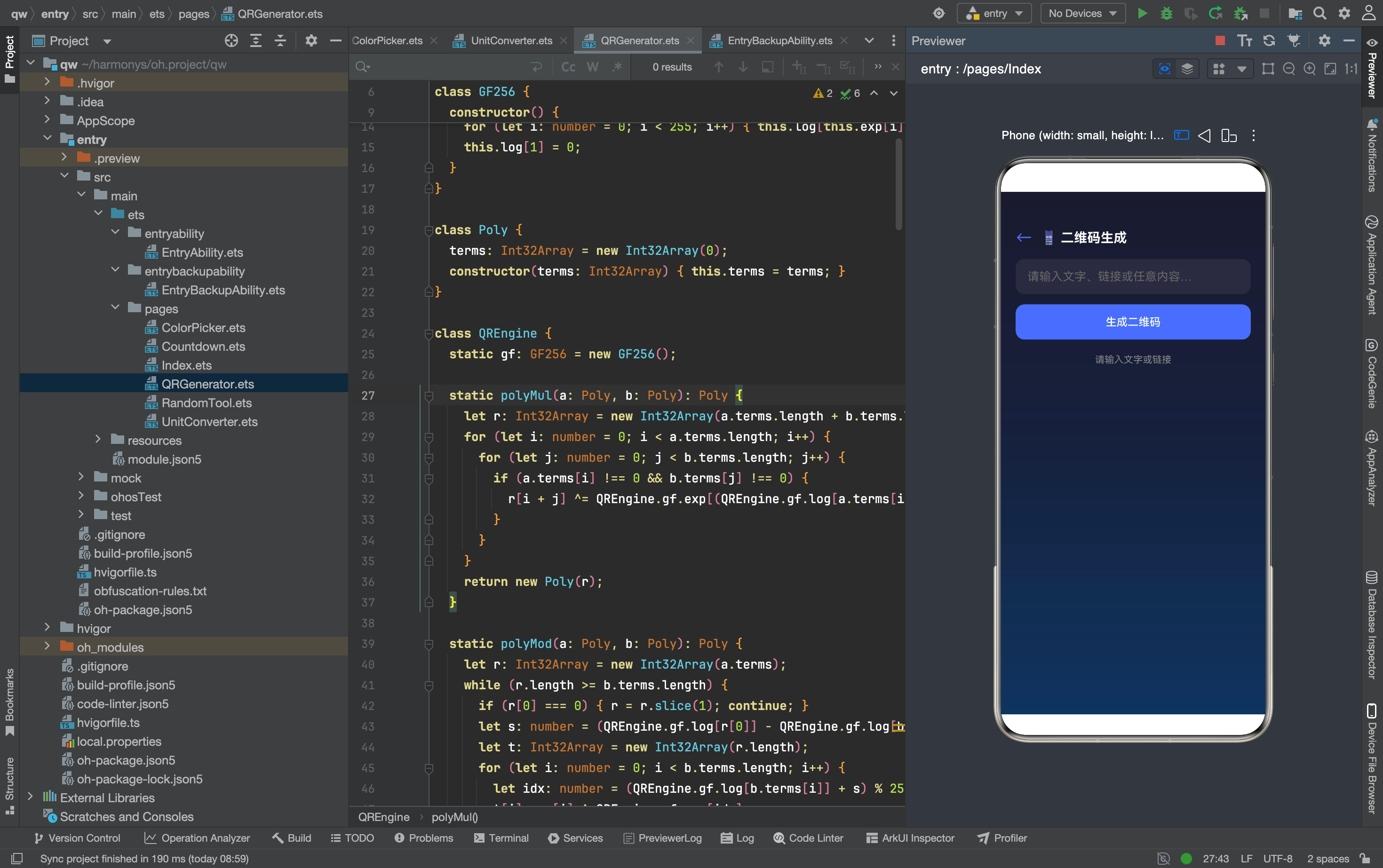Set preview to 1:1 scale

click(x=1351, y=69)
